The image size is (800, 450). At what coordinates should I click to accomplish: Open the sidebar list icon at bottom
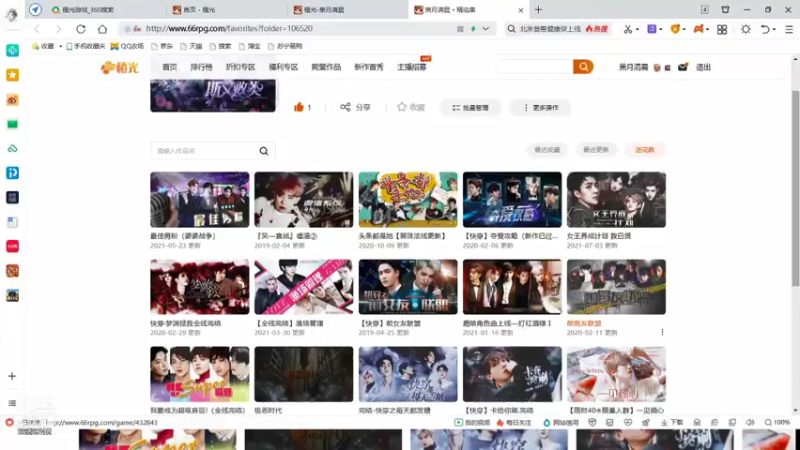pos(12,403)
